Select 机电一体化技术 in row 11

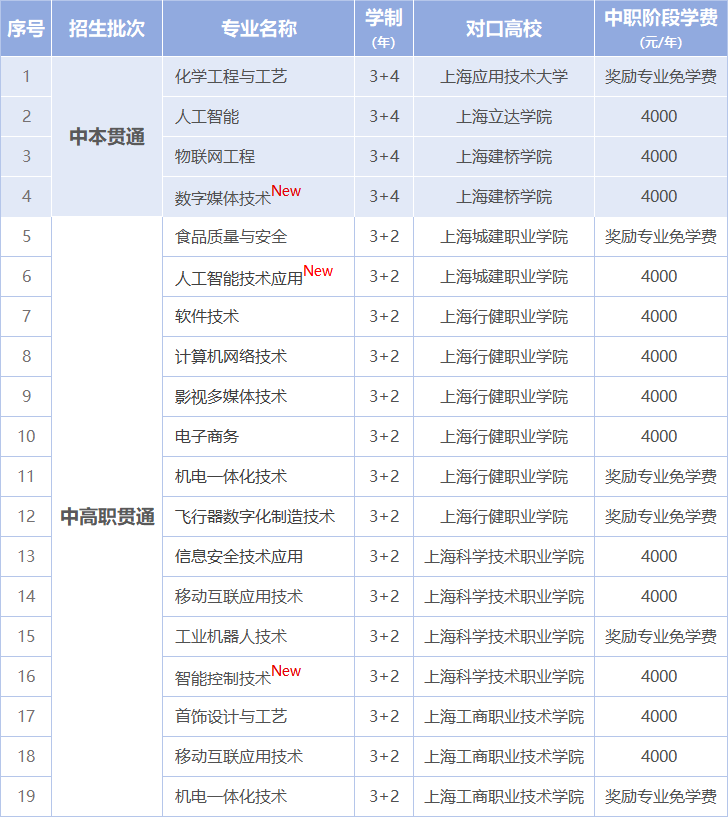pyautogui.click(x=258, y=476)
